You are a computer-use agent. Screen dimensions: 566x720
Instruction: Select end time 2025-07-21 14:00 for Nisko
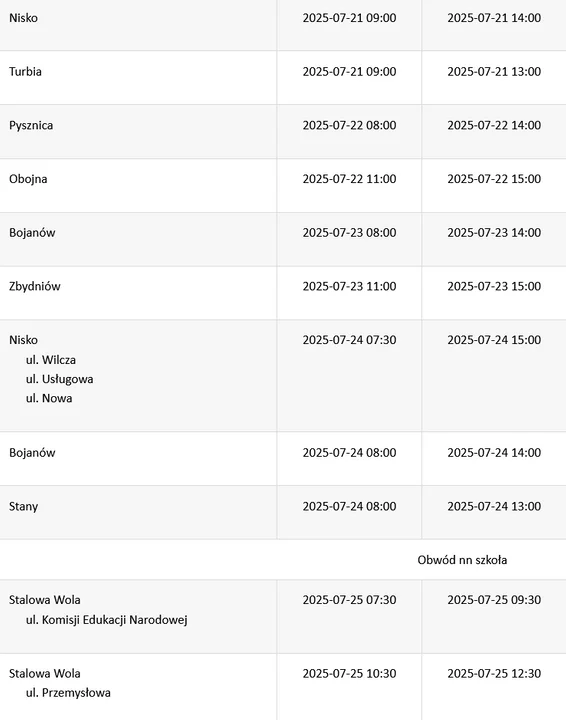coord(494,18)
